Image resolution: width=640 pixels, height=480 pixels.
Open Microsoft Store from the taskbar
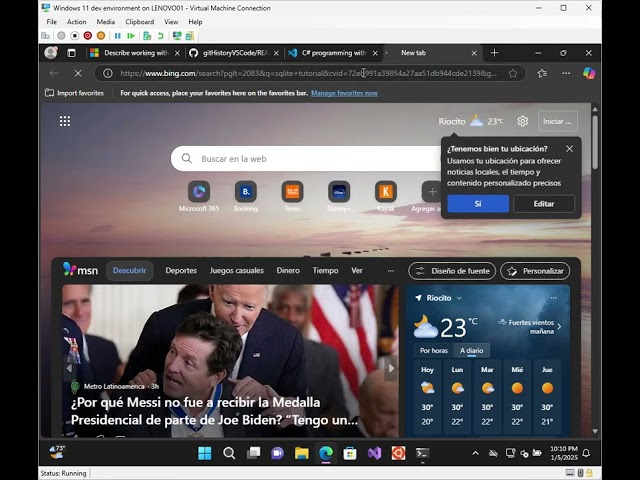click(350, 453)
